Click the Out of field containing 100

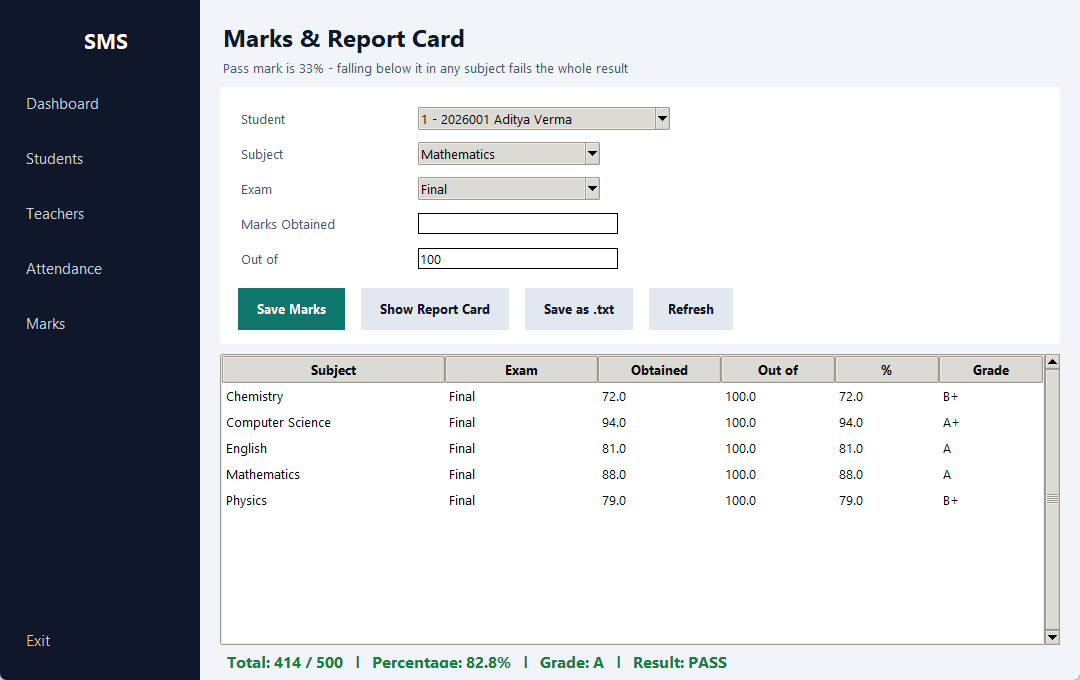517,259
